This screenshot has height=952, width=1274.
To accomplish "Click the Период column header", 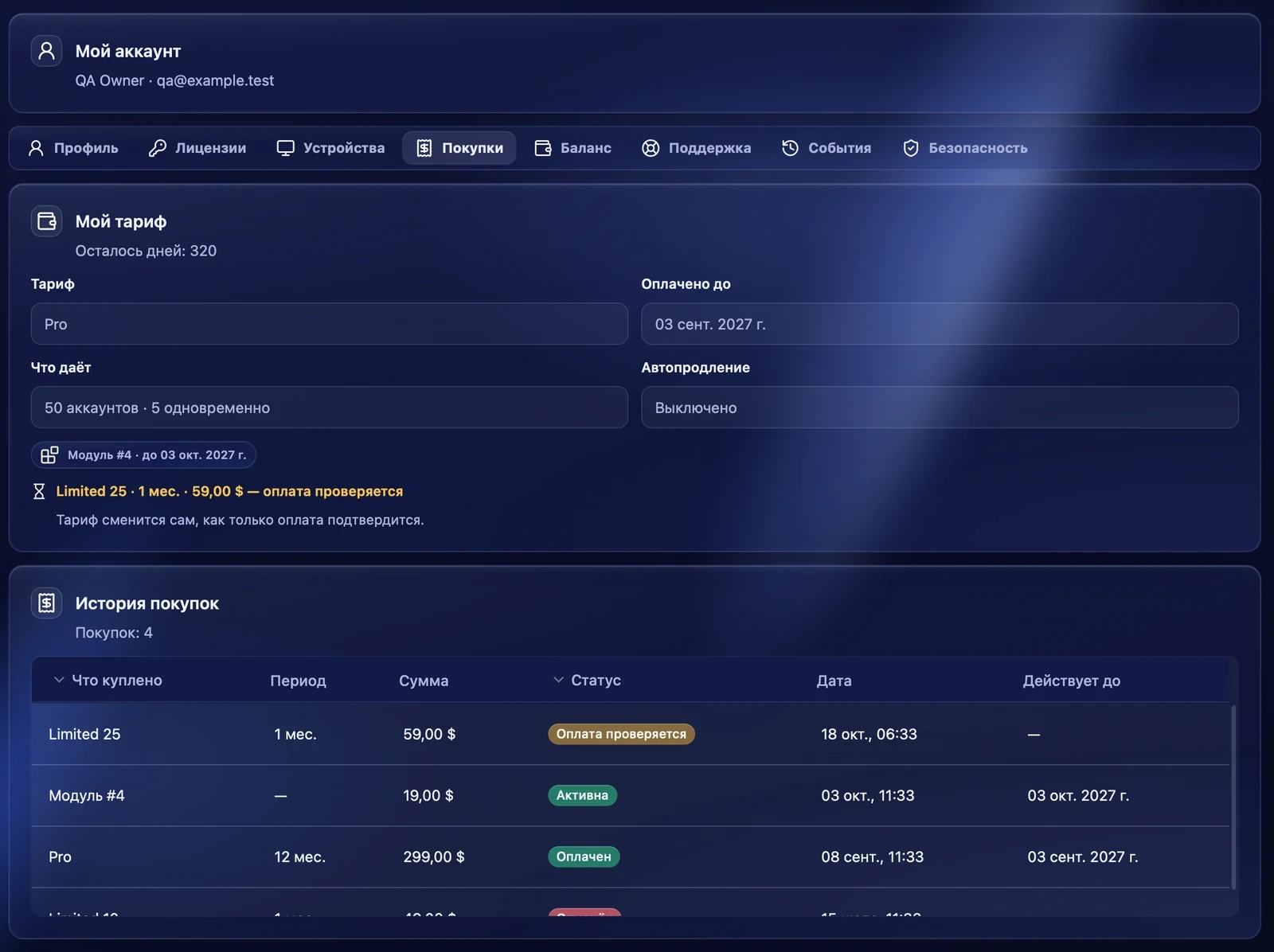I will click(298, 681).
